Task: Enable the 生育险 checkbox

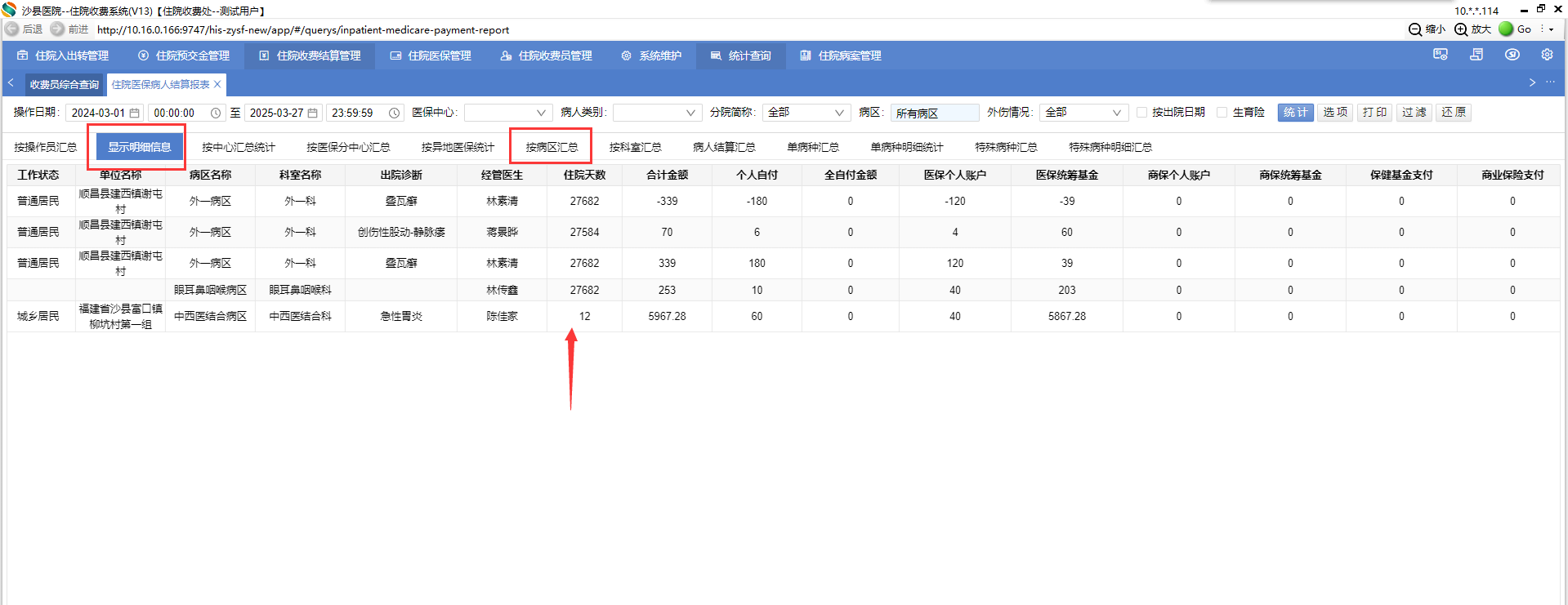Action: click(x=1222, y=113)
